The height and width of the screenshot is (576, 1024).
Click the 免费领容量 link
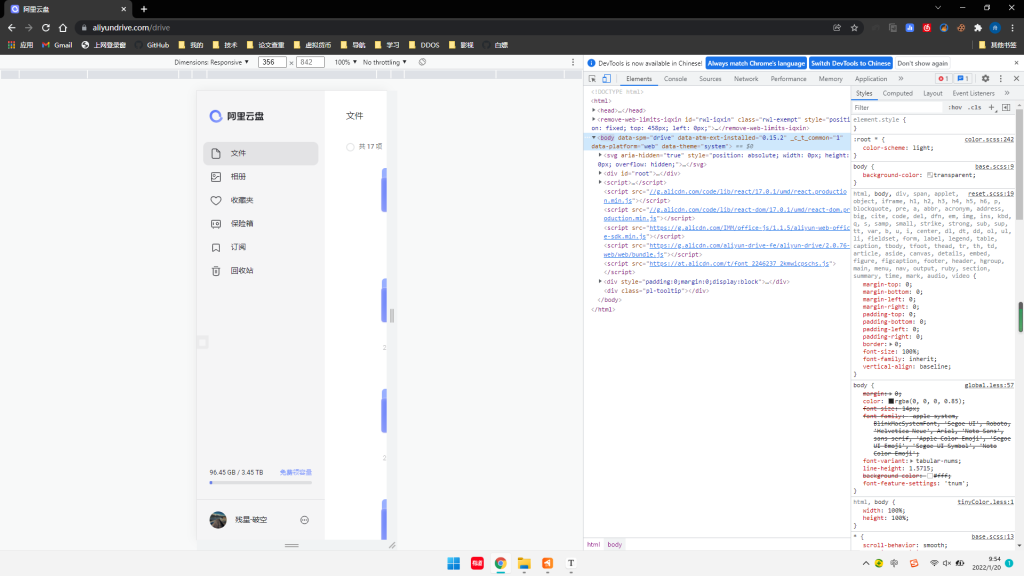click(296, 472)
